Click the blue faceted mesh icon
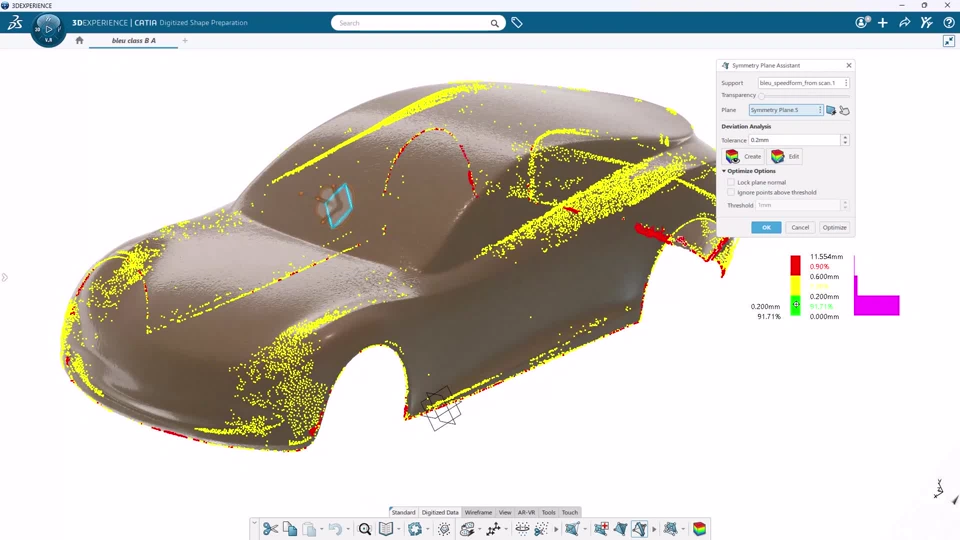This screenshot has width=960, height=540. pos(620,529)
